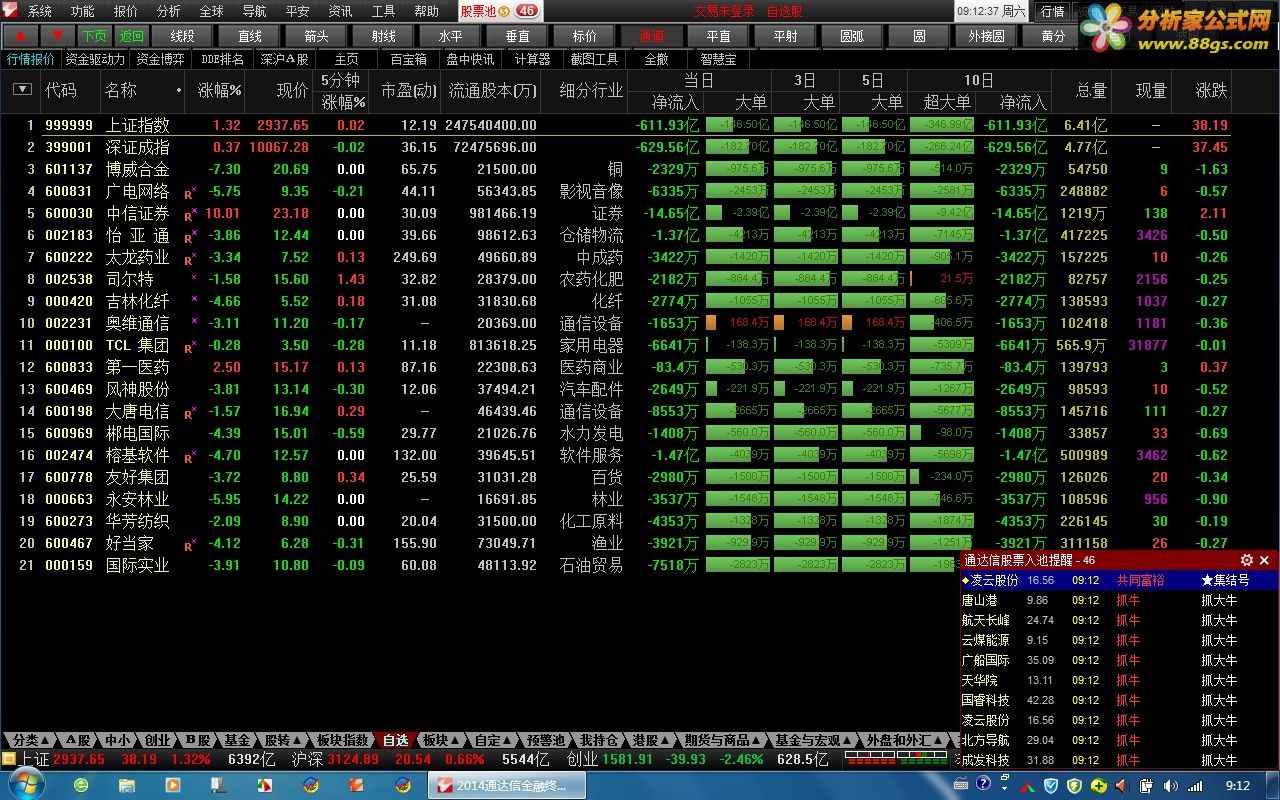1280x800 pixels.
Task: Click the small yellow icon beside 上证 in status bar
Action: (8, 759)
